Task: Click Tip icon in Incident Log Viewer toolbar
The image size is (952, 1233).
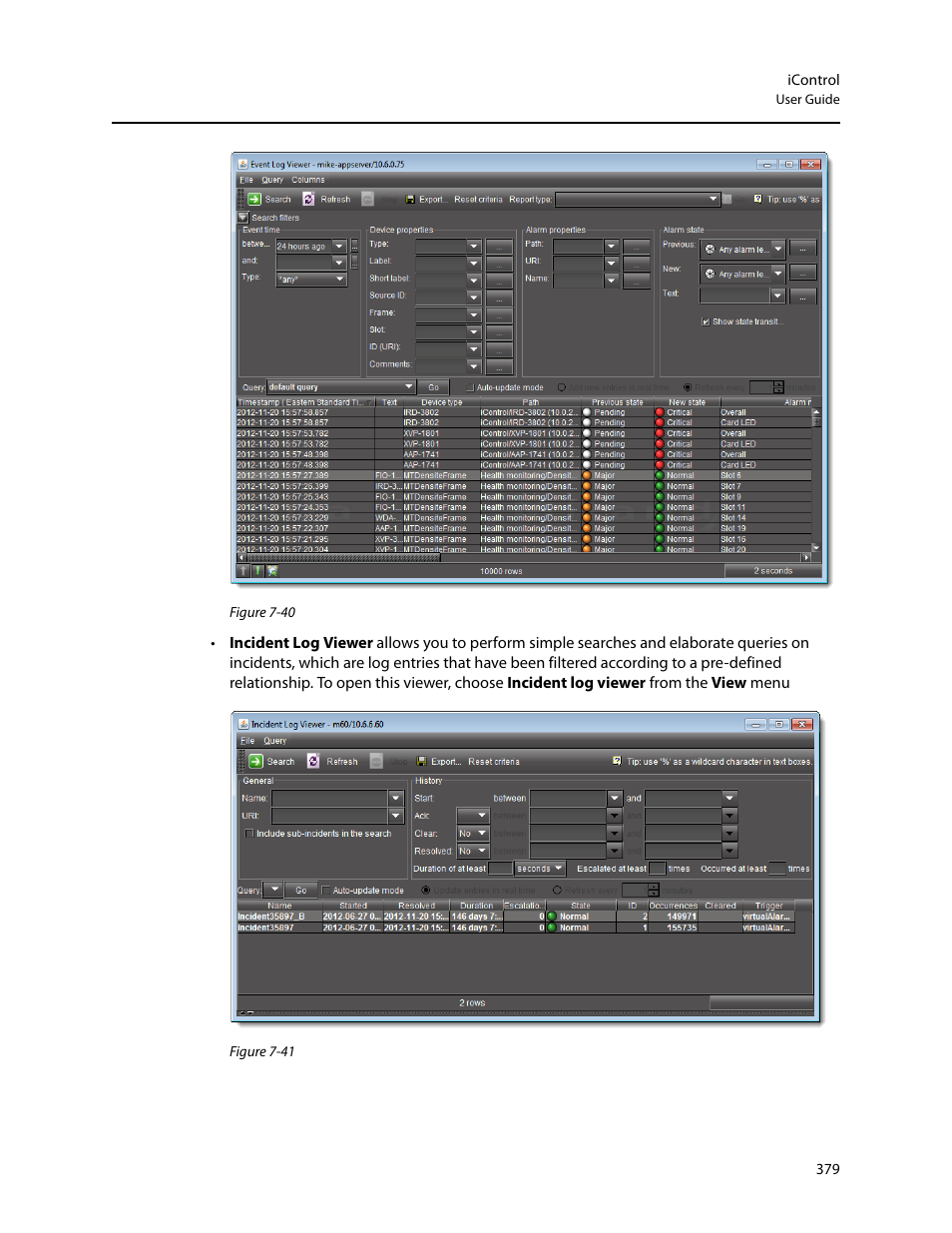Action: (618, 761)
